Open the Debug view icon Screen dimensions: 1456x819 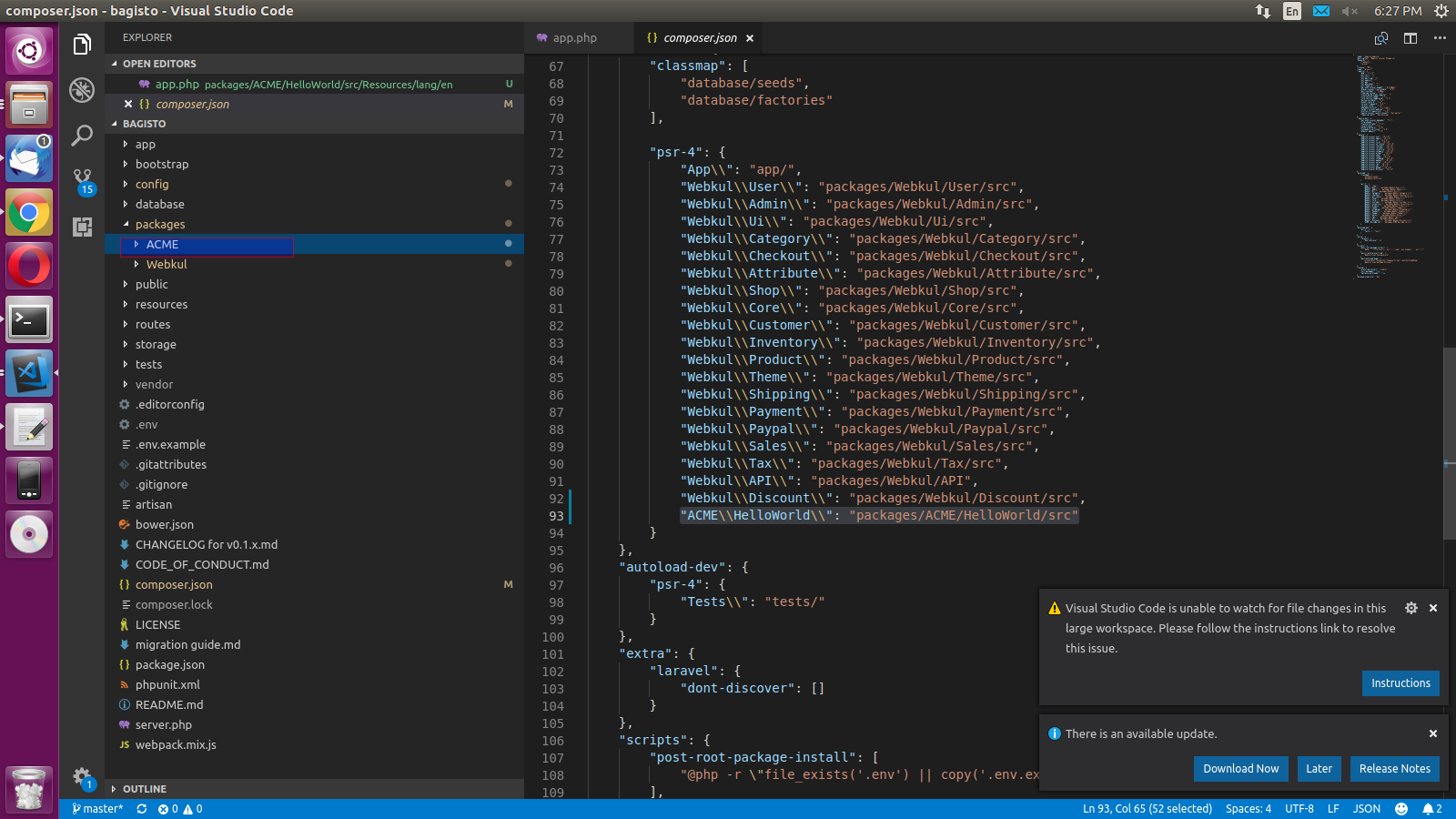(82, 89)
